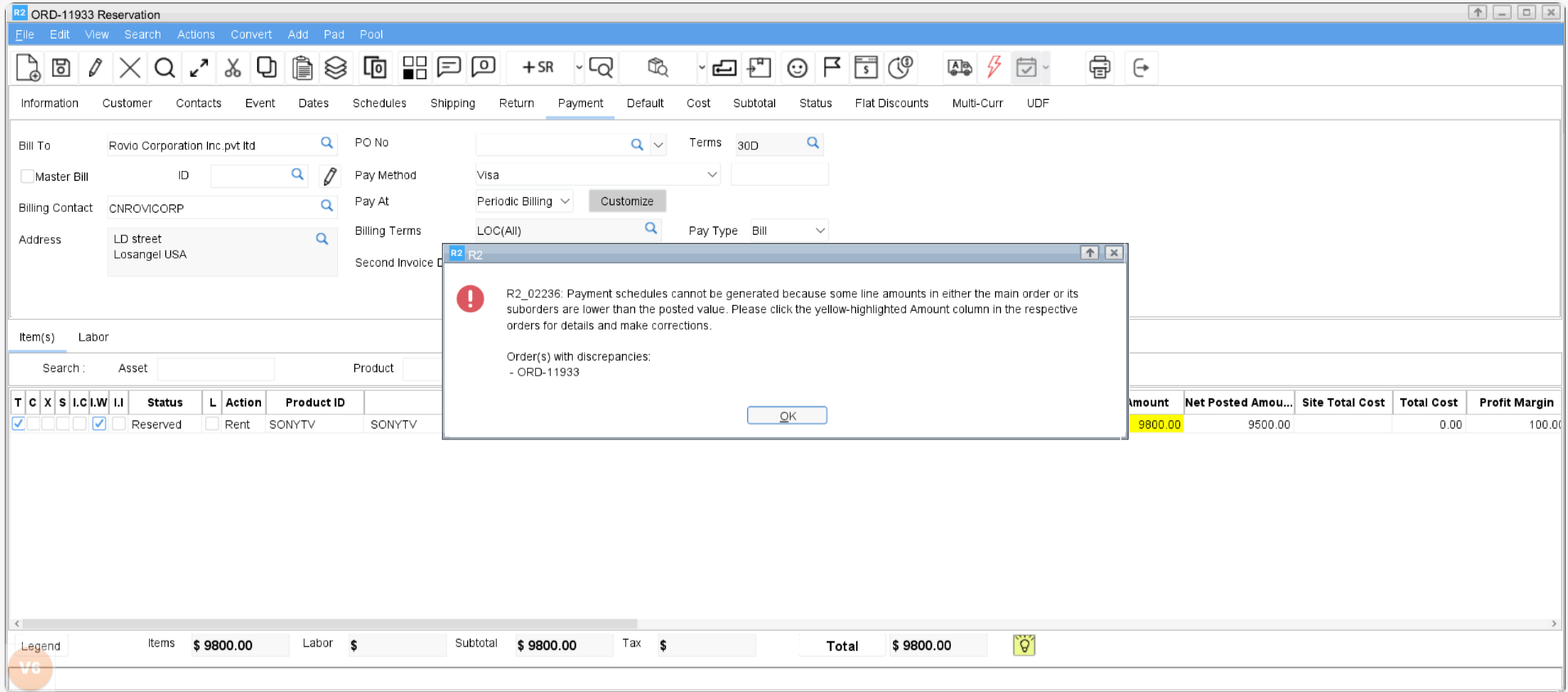1568x692 pixels.
Task: Expand the Periodic Billing dropdown
Action: click(x=565, y=201)
